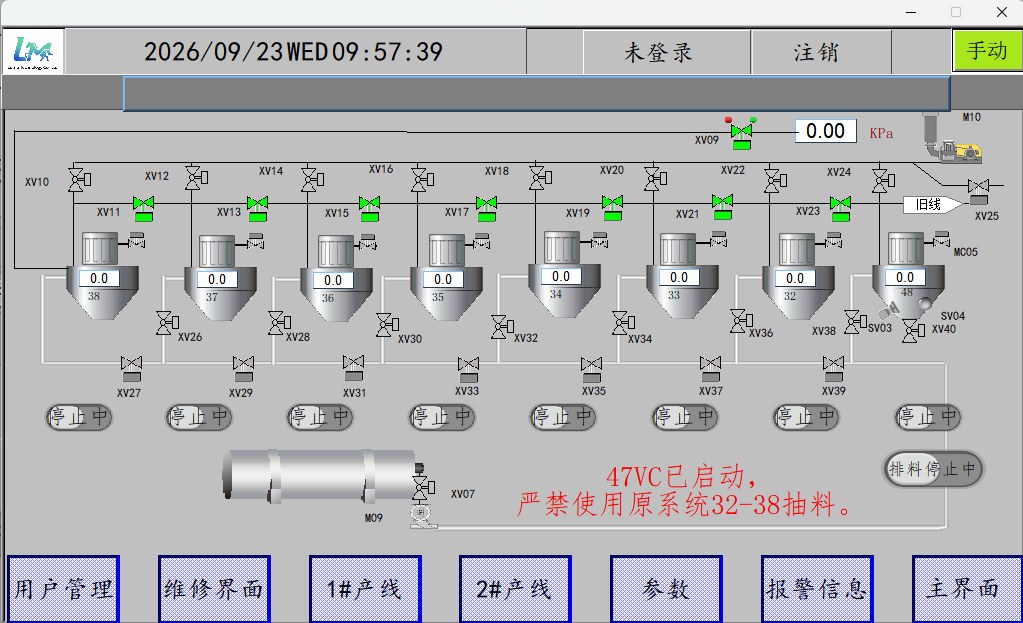
Task: Toggle 停止中 switch under hopper 35
Action: click(442, 417)
